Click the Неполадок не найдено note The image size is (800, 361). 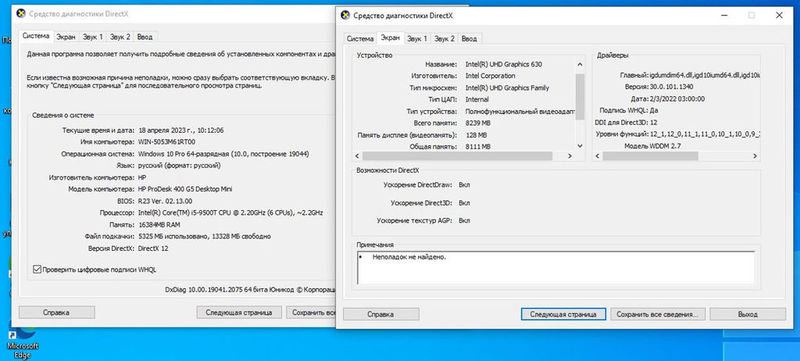tap(409, 257)
